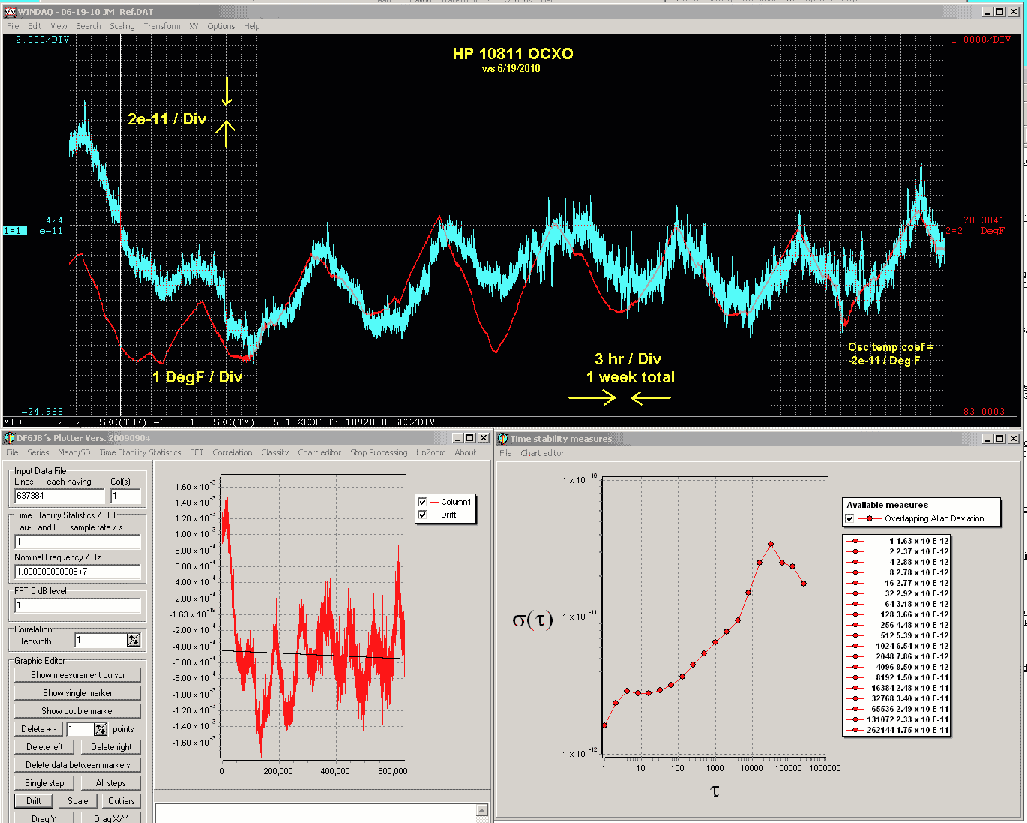Click the '2=2' channel label in WinDaq

(x=953, y=230)
